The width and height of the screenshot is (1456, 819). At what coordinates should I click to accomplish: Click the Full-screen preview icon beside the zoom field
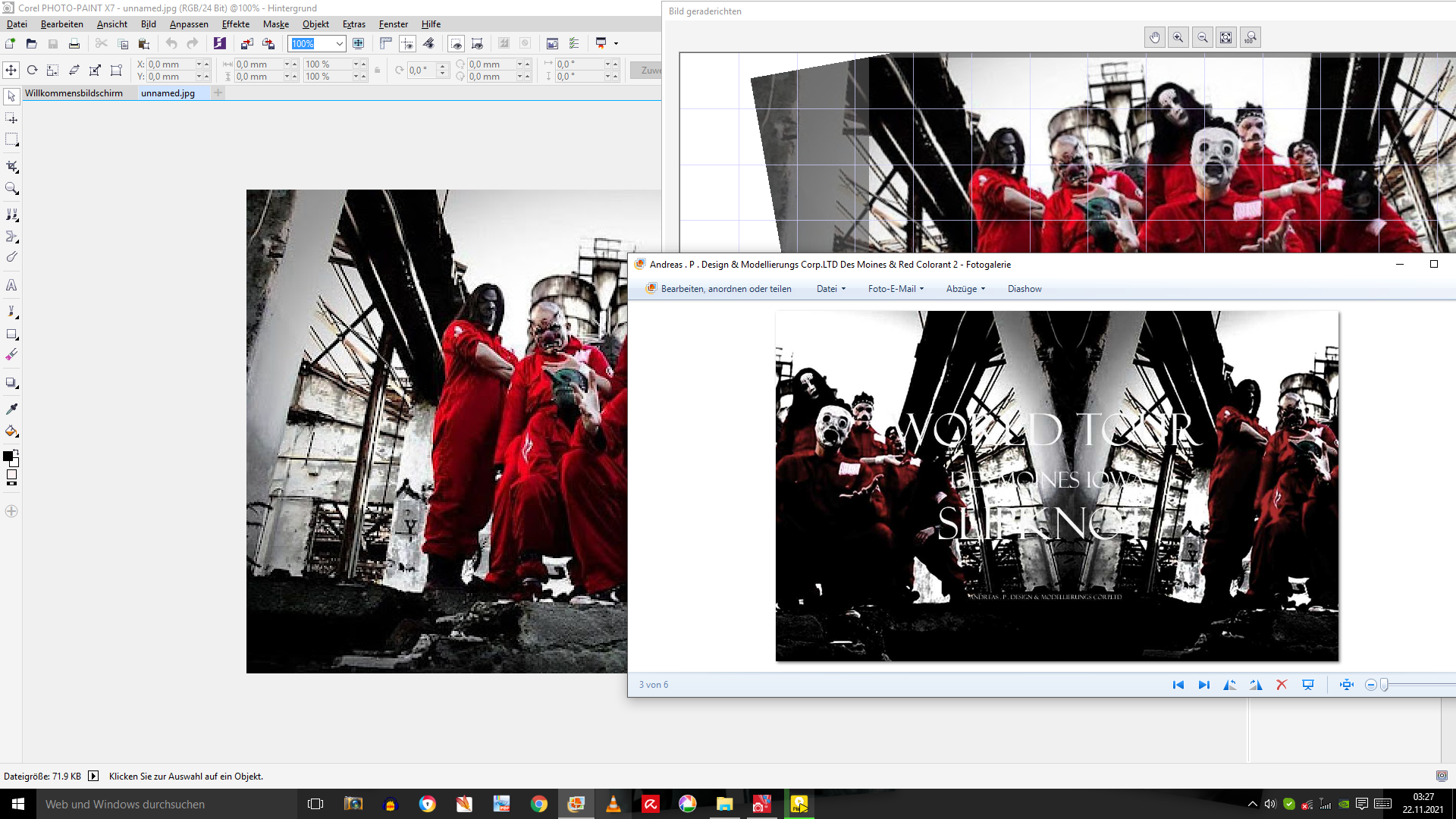[359, 43]
